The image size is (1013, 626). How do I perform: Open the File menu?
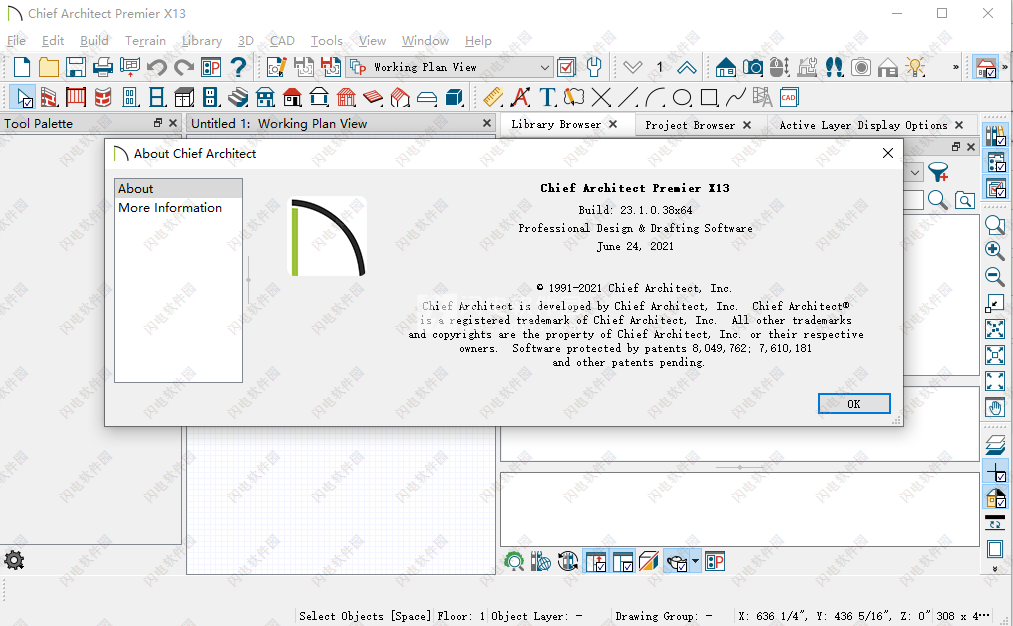[x=16, y=41]
